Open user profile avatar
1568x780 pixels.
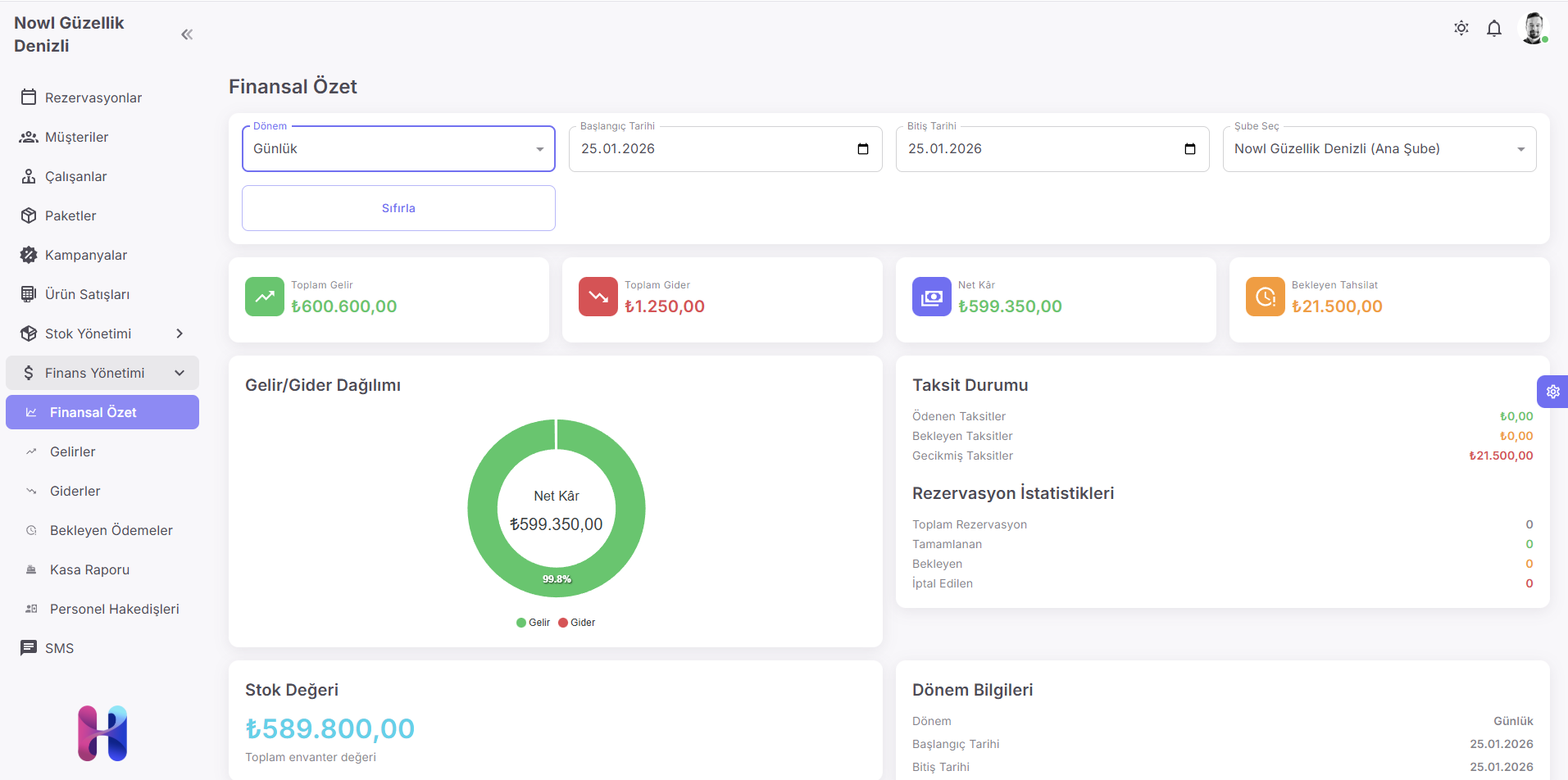coord(1533,29)
